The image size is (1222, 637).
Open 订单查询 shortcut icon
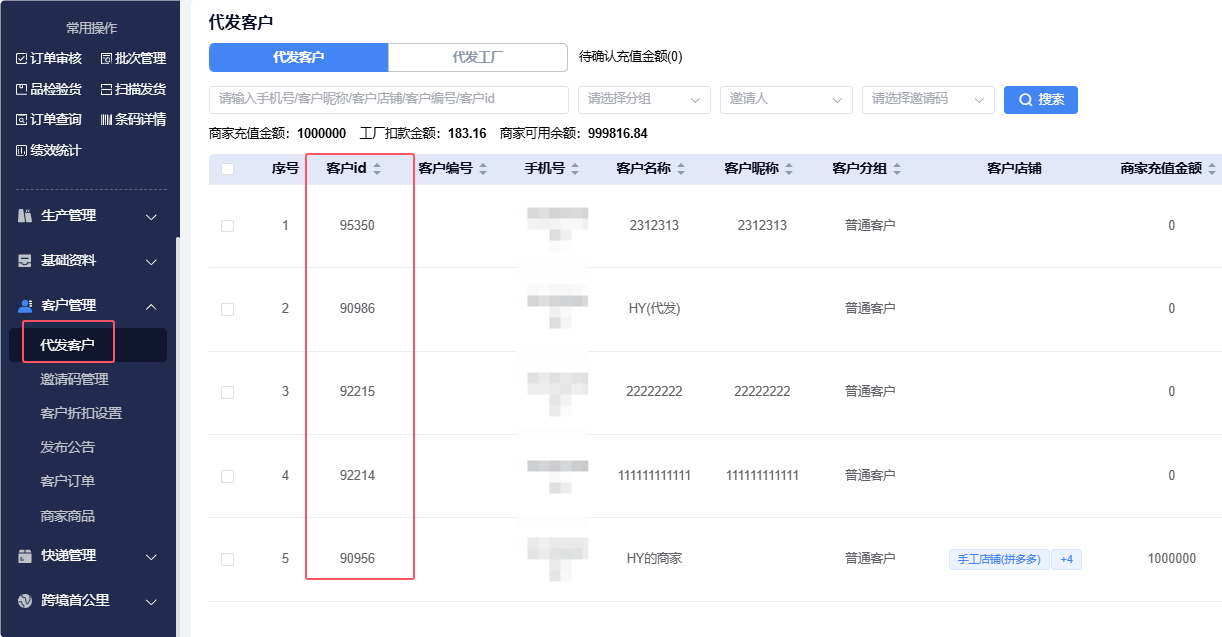point(21,120)
